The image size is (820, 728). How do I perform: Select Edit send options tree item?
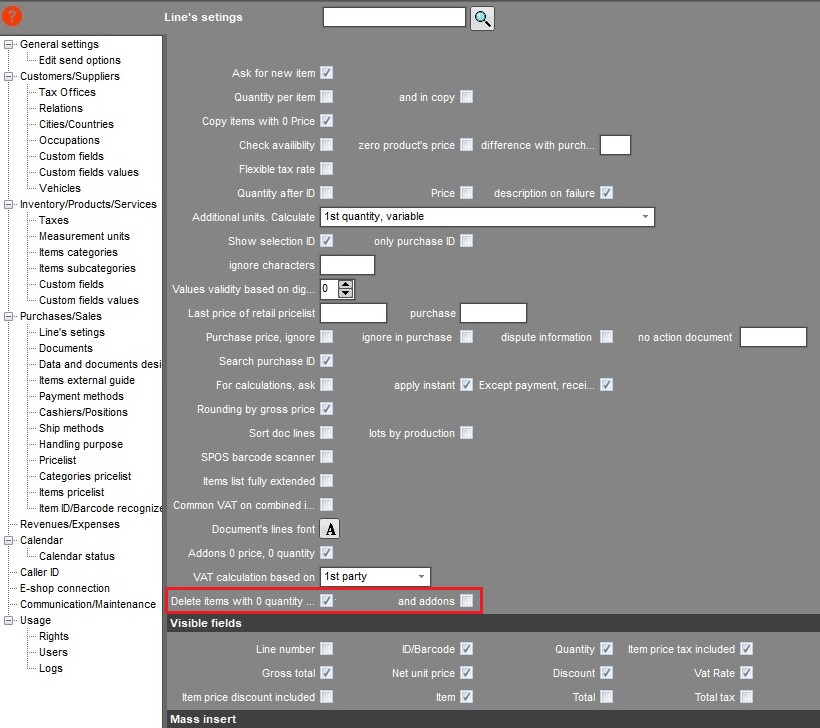(79, 60)
